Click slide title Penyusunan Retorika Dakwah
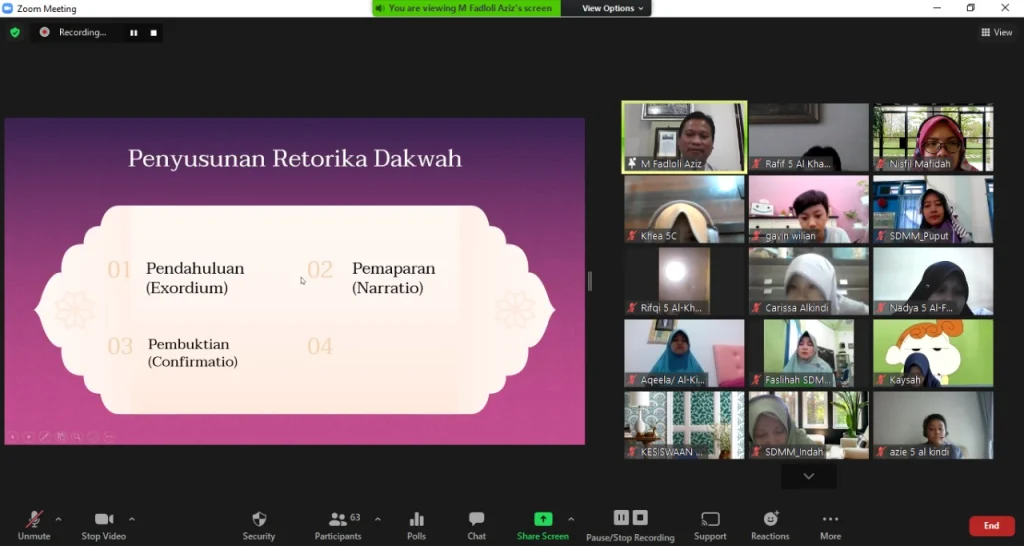 pyautogui.click(x=295, y=159)
